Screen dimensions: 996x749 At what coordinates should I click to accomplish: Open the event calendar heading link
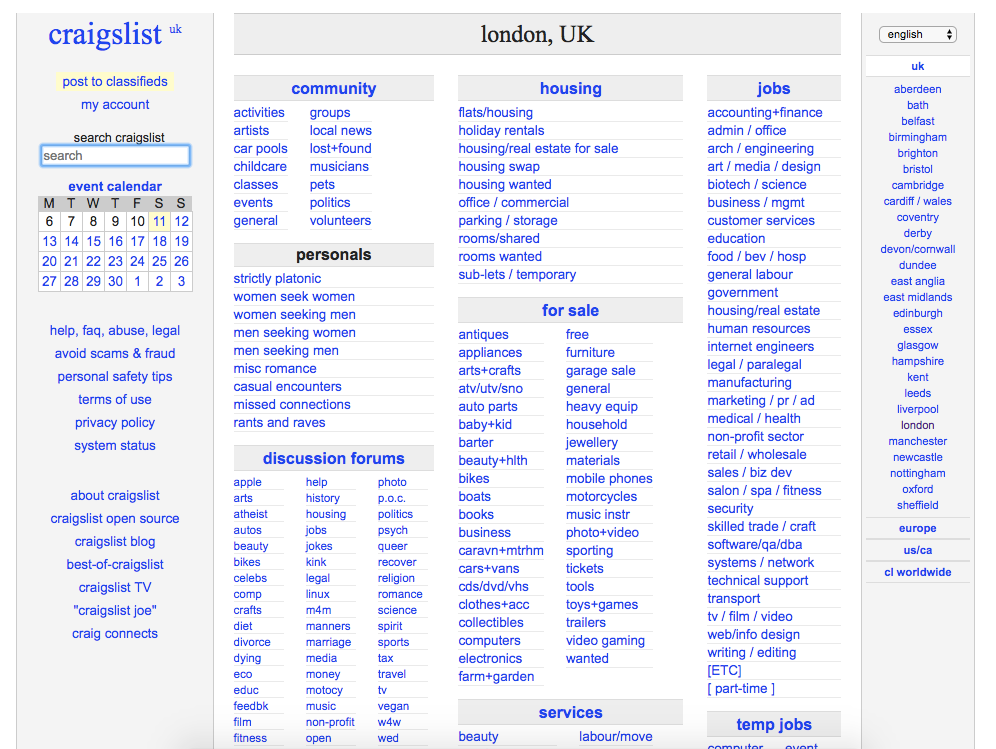[115, 186]
